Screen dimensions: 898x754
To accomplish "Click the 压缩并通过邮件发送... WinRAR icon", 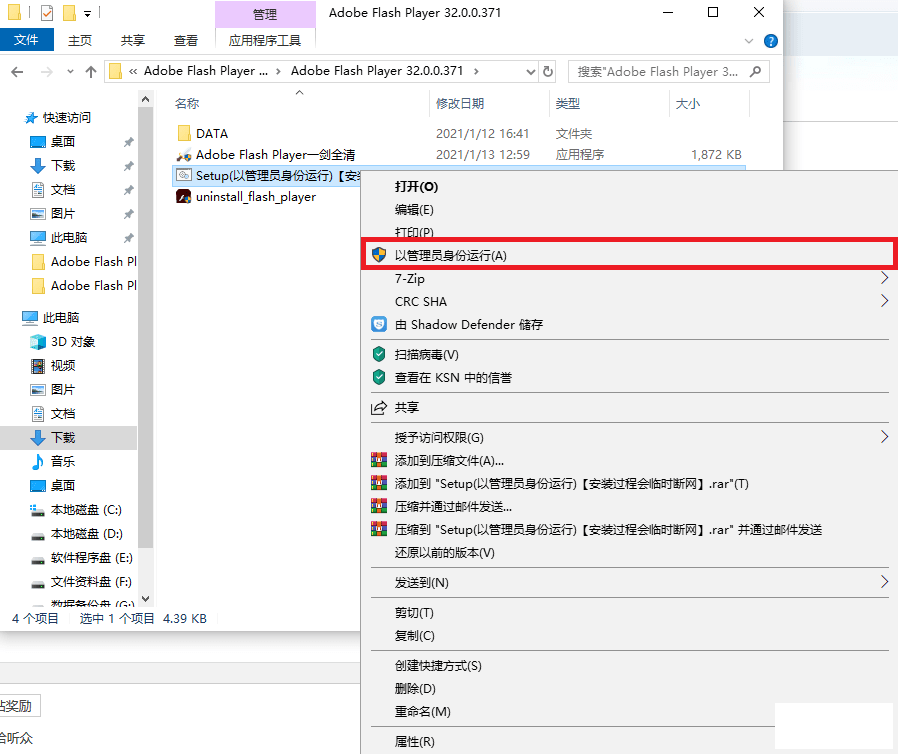I will point(379,506).
